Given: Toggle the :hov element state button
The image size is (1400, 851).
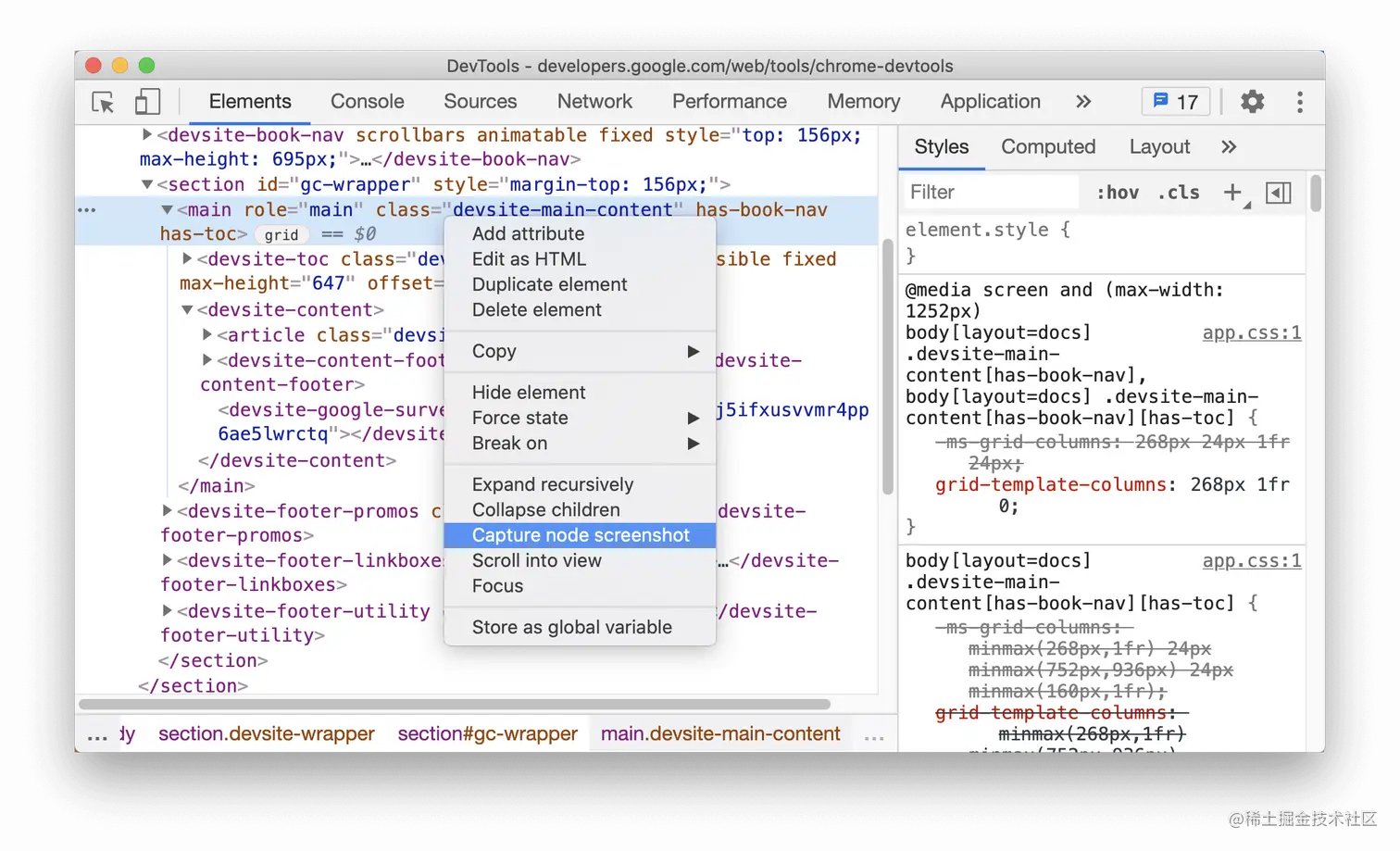Looking at the screenshot, I should tap(1118, 193).
